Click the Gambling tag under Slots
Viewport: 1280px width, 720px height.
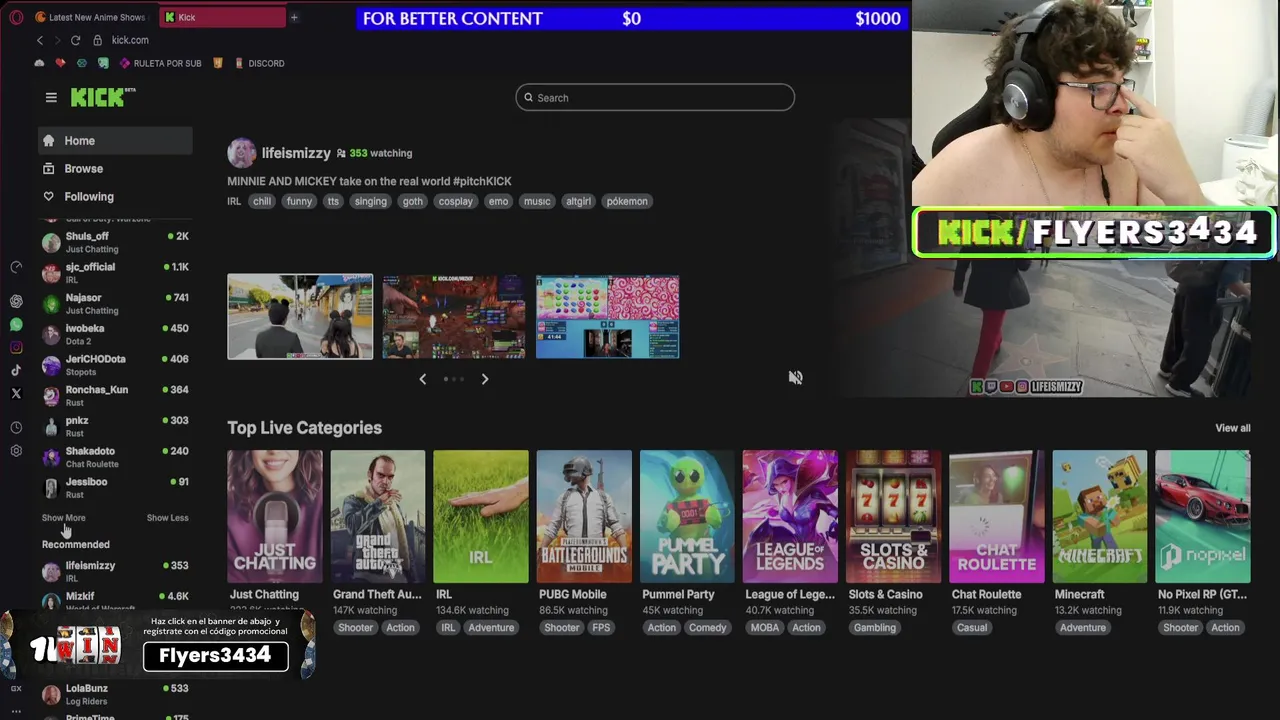(874, 628)
